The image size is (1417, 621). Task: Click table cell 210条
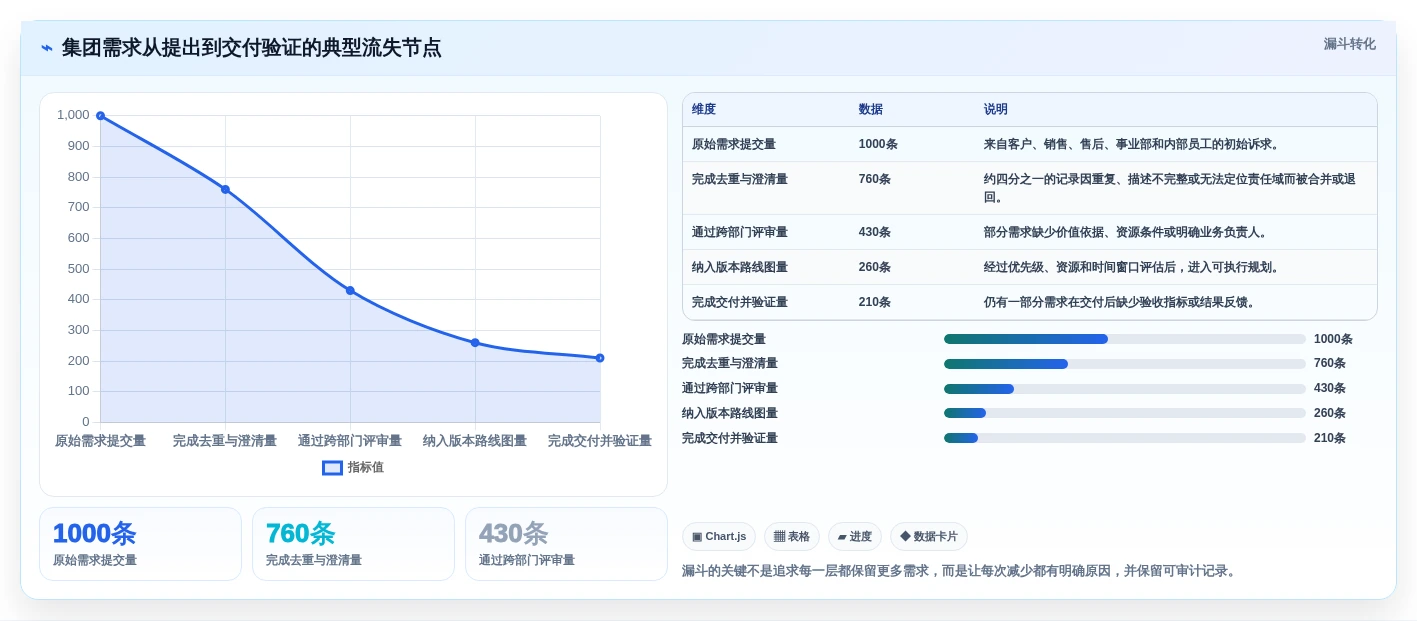point(875,302)
